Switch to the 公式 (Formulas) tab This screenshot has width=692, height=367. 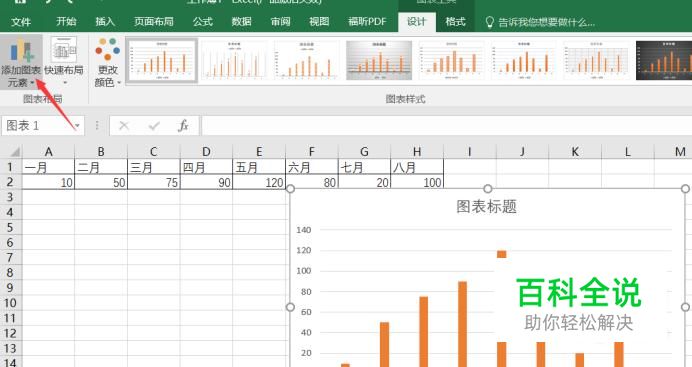tap(203, 22)
